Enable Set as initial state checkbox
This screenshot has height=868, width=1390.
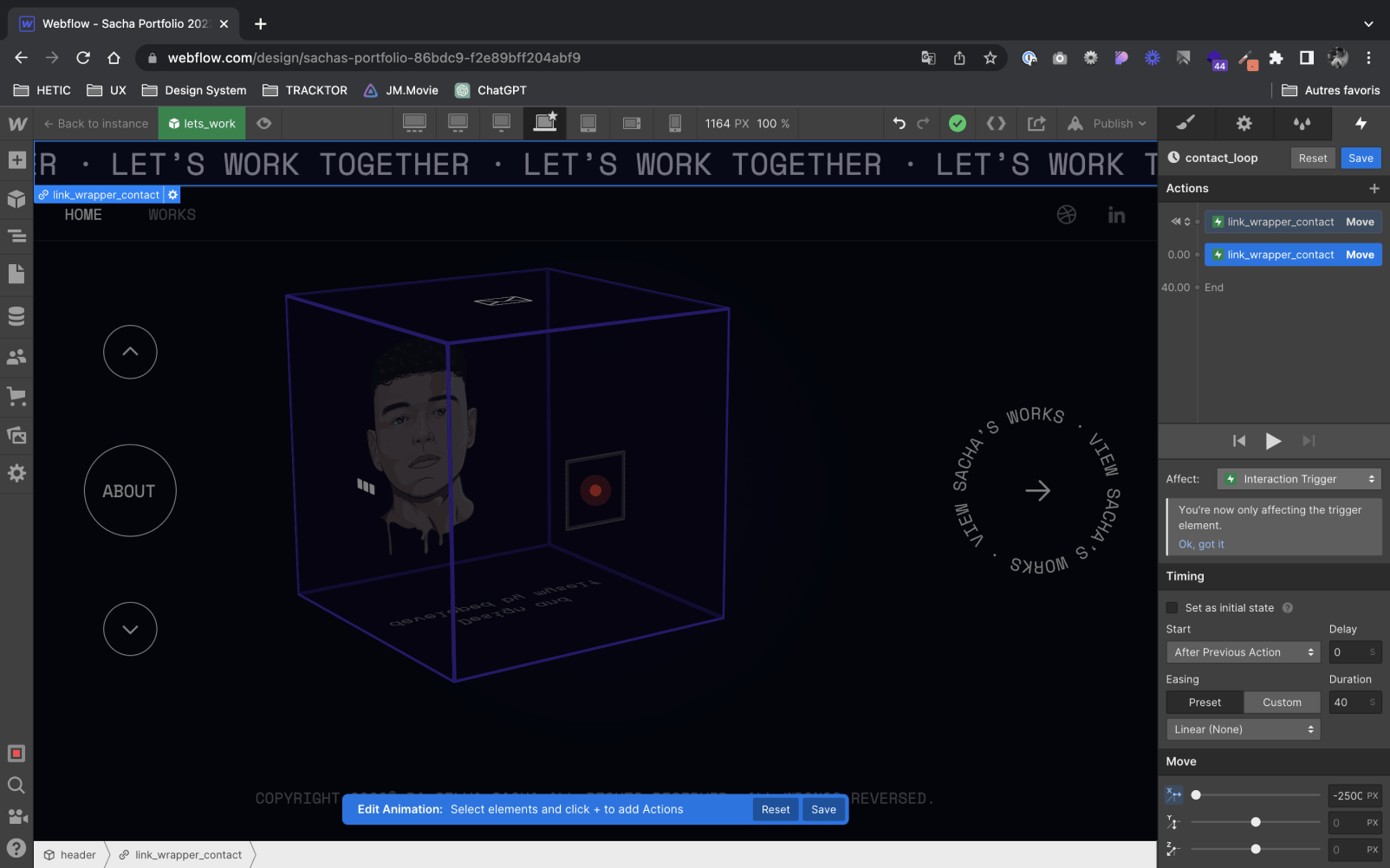[1172, 608]
